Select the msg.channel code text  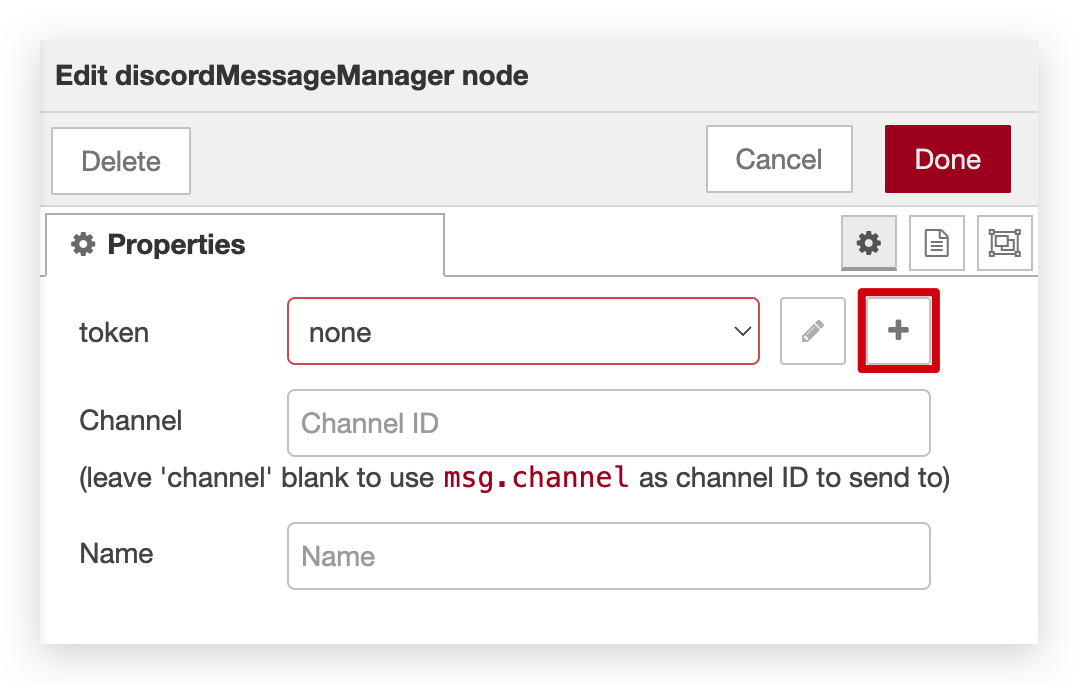coord(536,477)
